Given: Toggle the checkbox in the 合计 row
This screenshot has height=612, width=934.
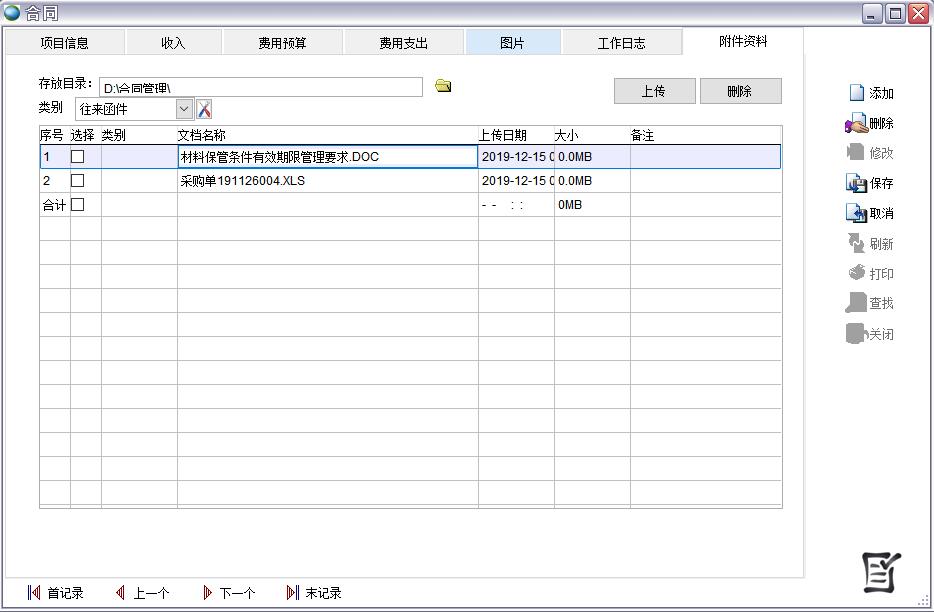Looking at the screenshot, I should (77, 205).
